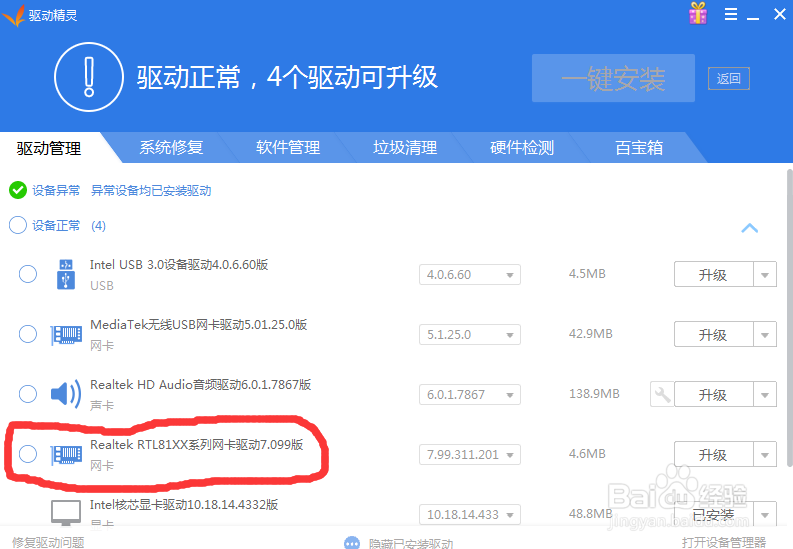Click the 异常设备均已安装驱动 link
This screenshot has width=793, height=549.
(x=151, y=191)
